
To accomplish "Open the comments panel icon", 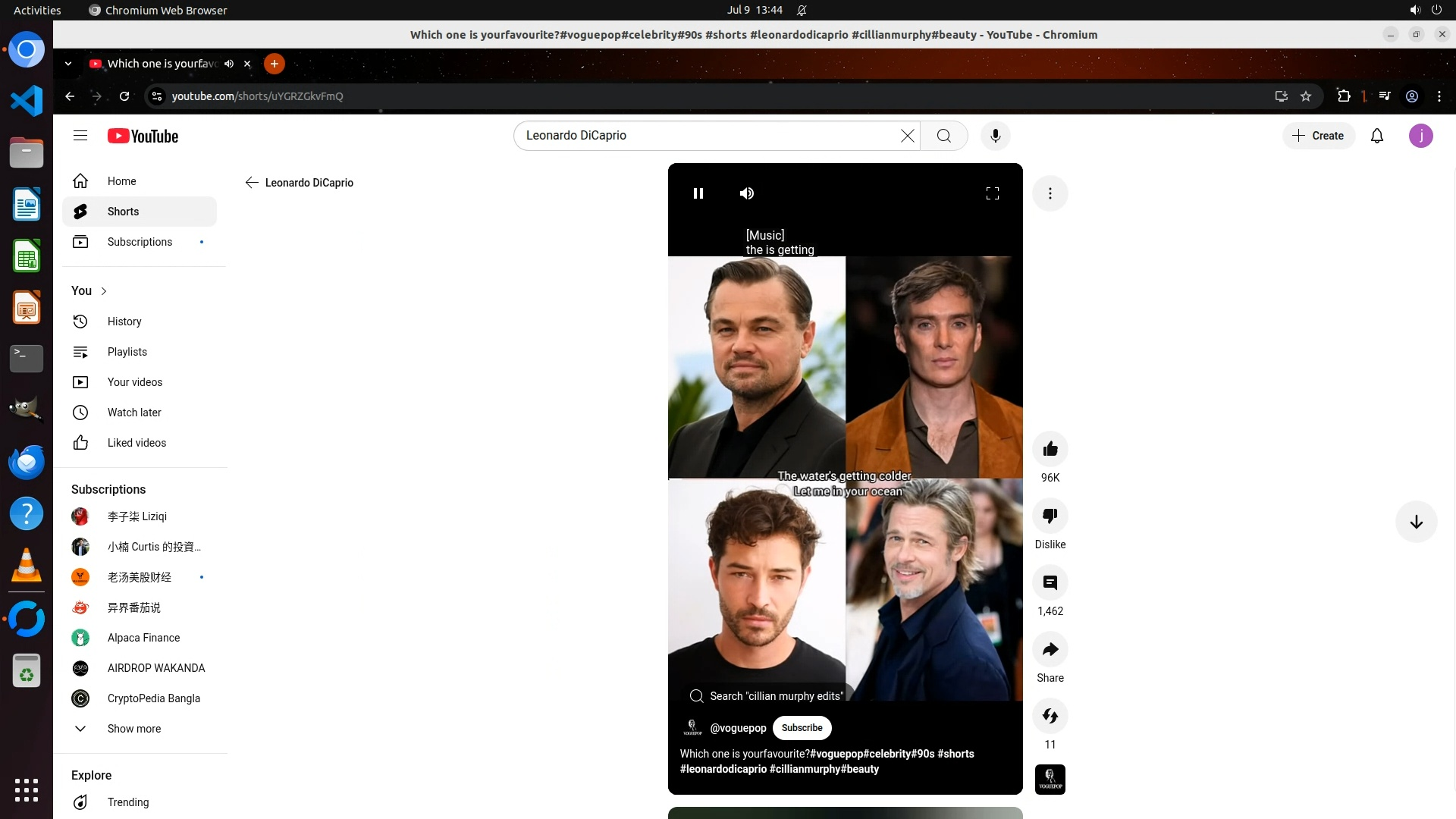I will coord(1050,582).
